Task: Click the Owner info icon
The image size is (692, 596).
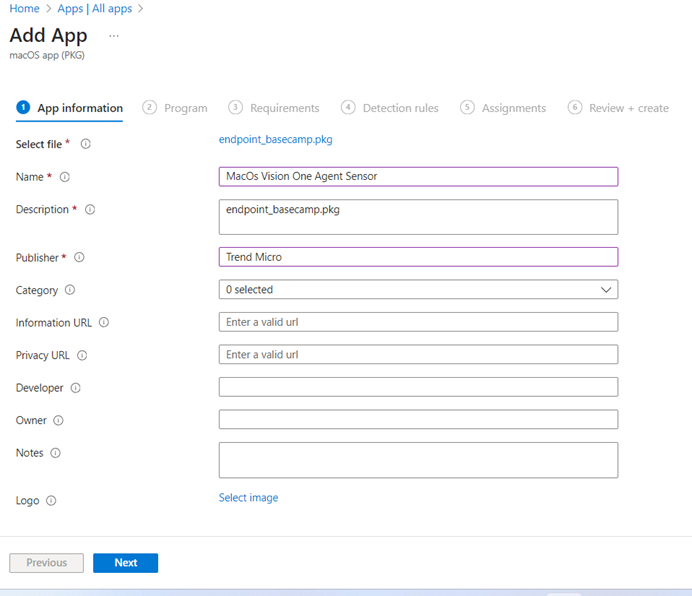Action: [x=58, y=420]
